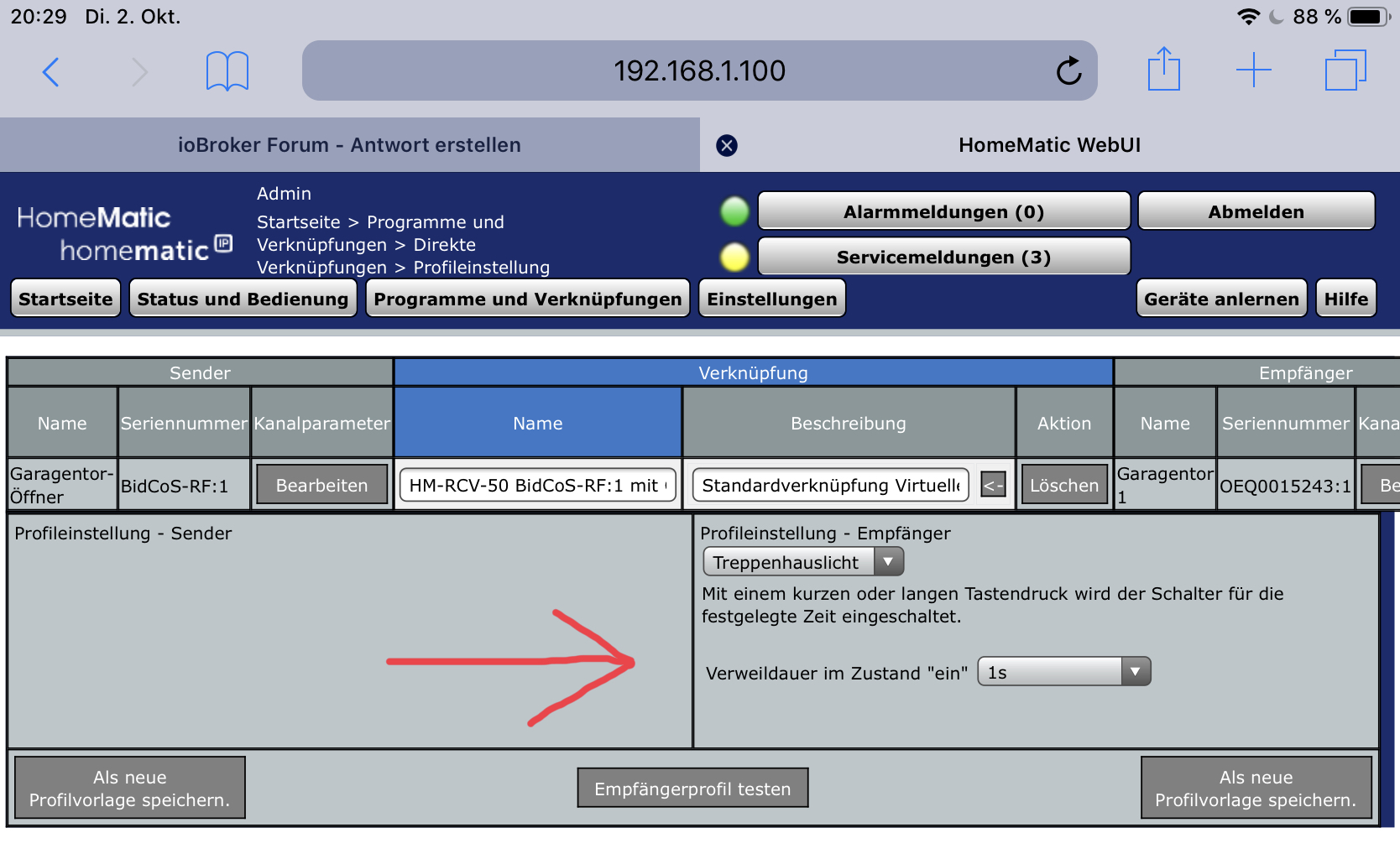Click the Profileinstellung - Empfänger label

point(825,534)
